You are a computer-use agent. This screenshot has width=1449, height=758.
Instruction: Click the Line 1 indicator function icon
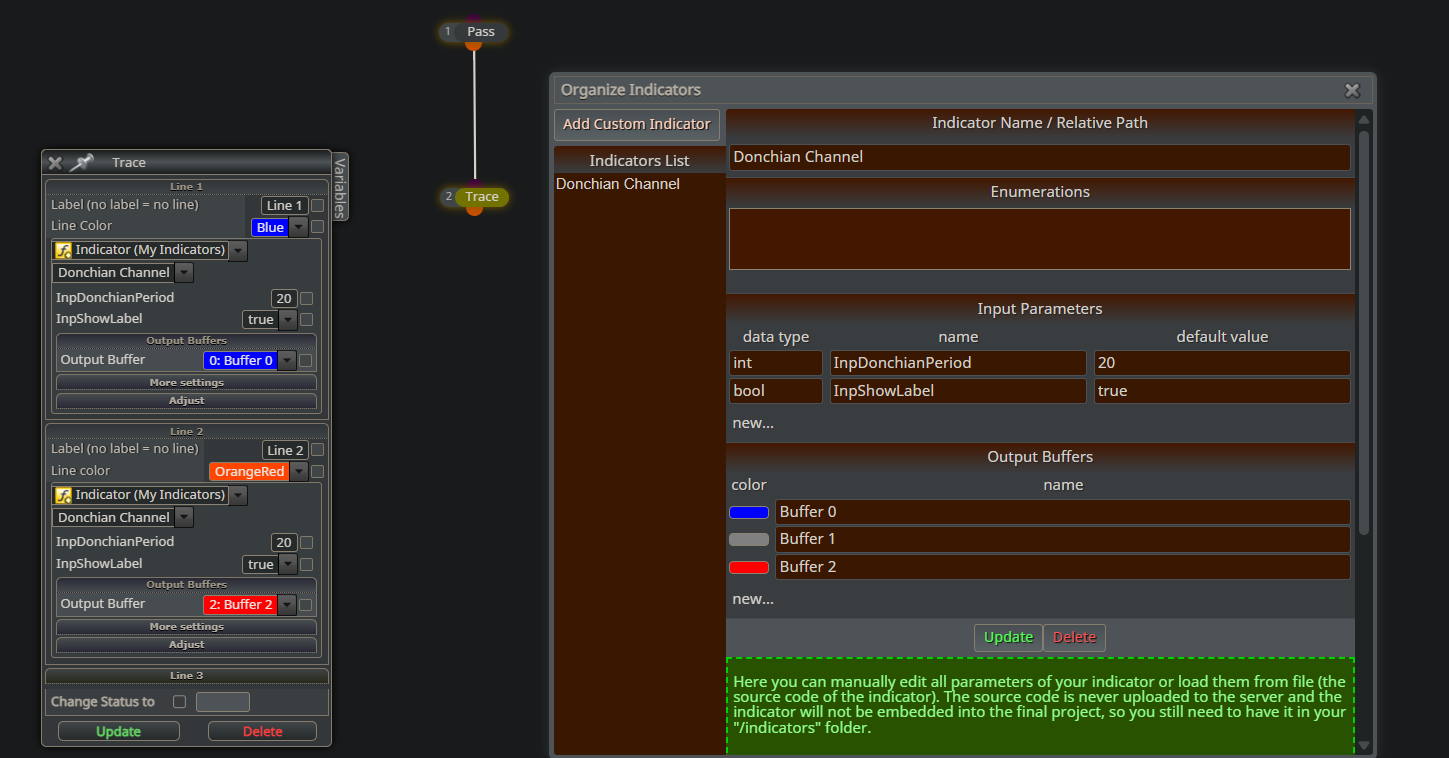(63, 250)
